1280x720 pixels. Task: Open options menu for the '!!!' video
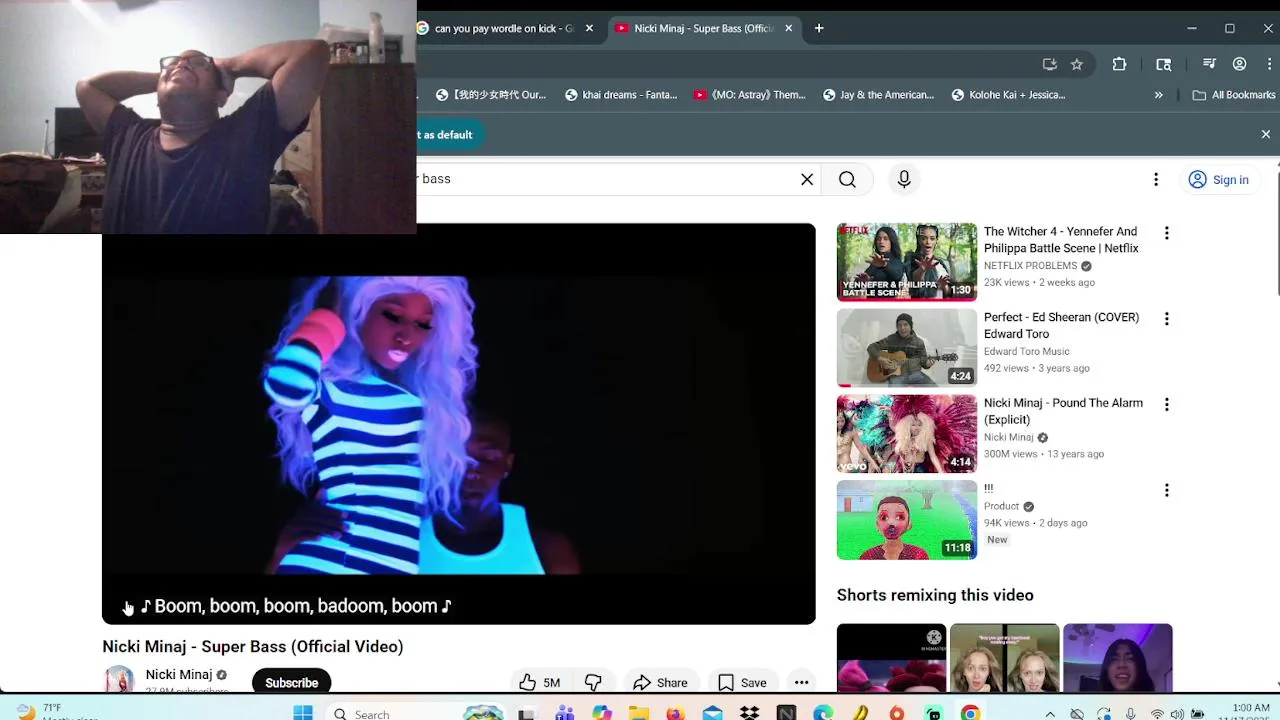point(1166,491)
